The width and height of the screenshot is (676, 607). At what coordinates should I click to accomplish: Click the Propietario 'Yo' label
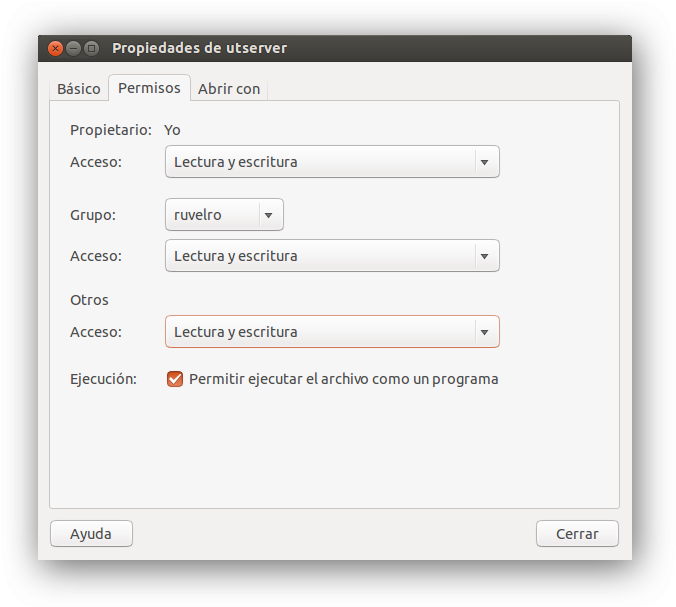pyautogui.click(x=172, y=130)
